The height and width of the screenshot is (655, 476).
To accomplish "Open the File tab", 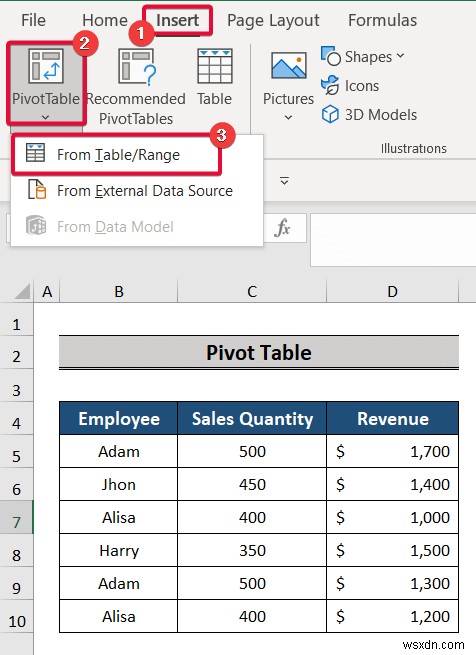I will click(33, 20).
